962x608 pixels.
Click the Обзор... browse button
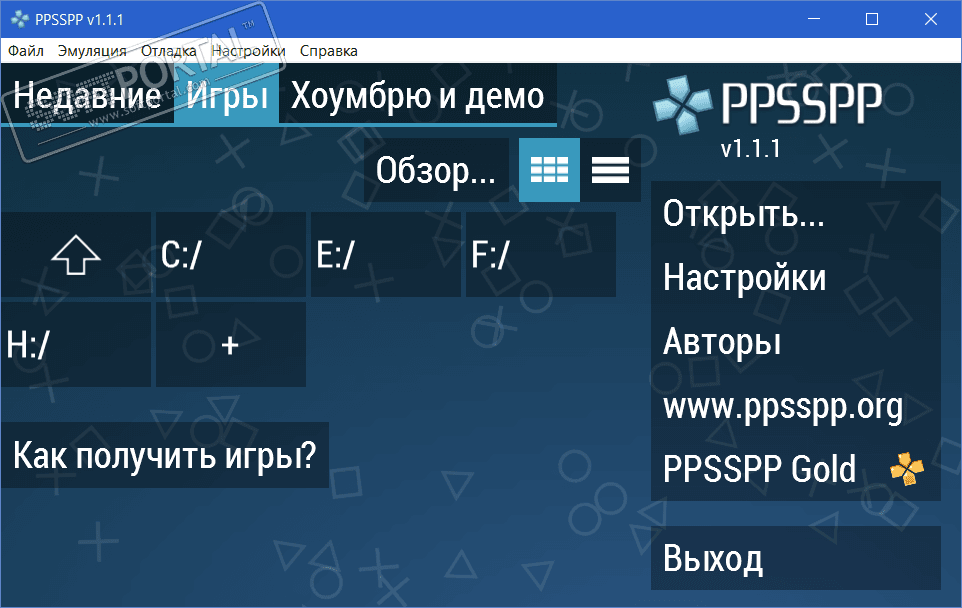[x=436, y=170]
